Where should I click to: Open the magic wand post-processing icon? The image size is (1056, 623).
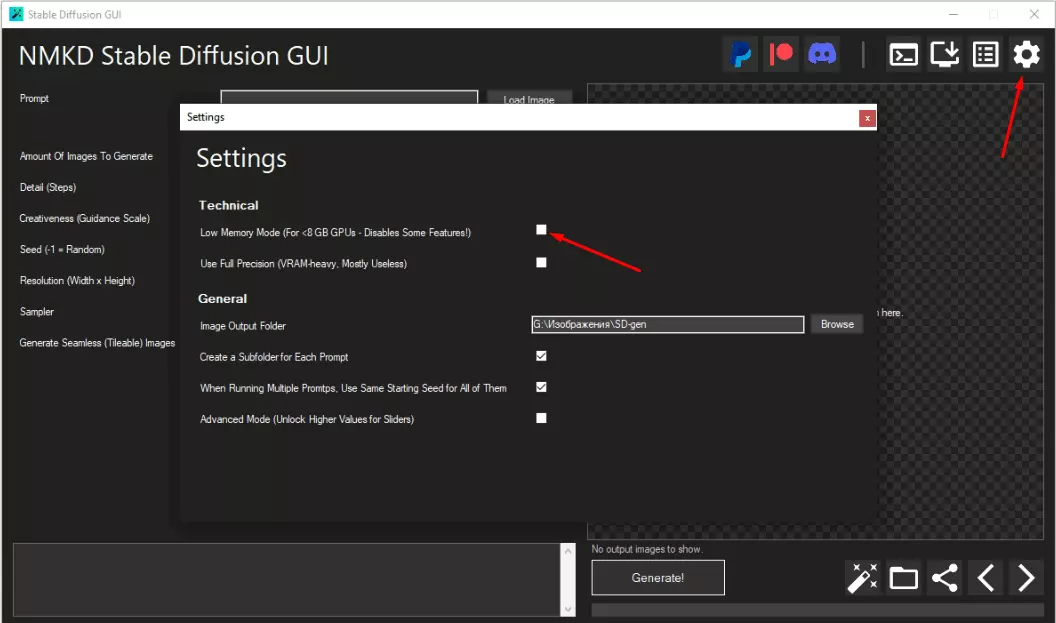coord(862,578)
